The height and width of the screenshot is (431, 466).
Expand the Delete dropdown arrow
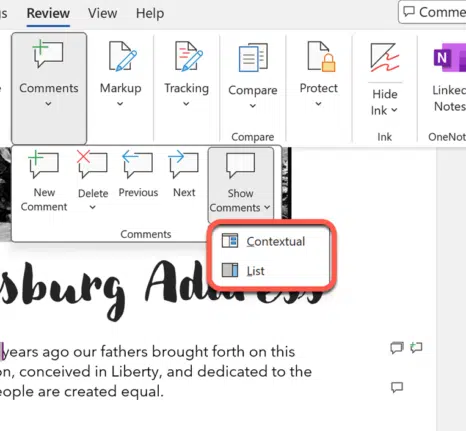tap(93, 207)
